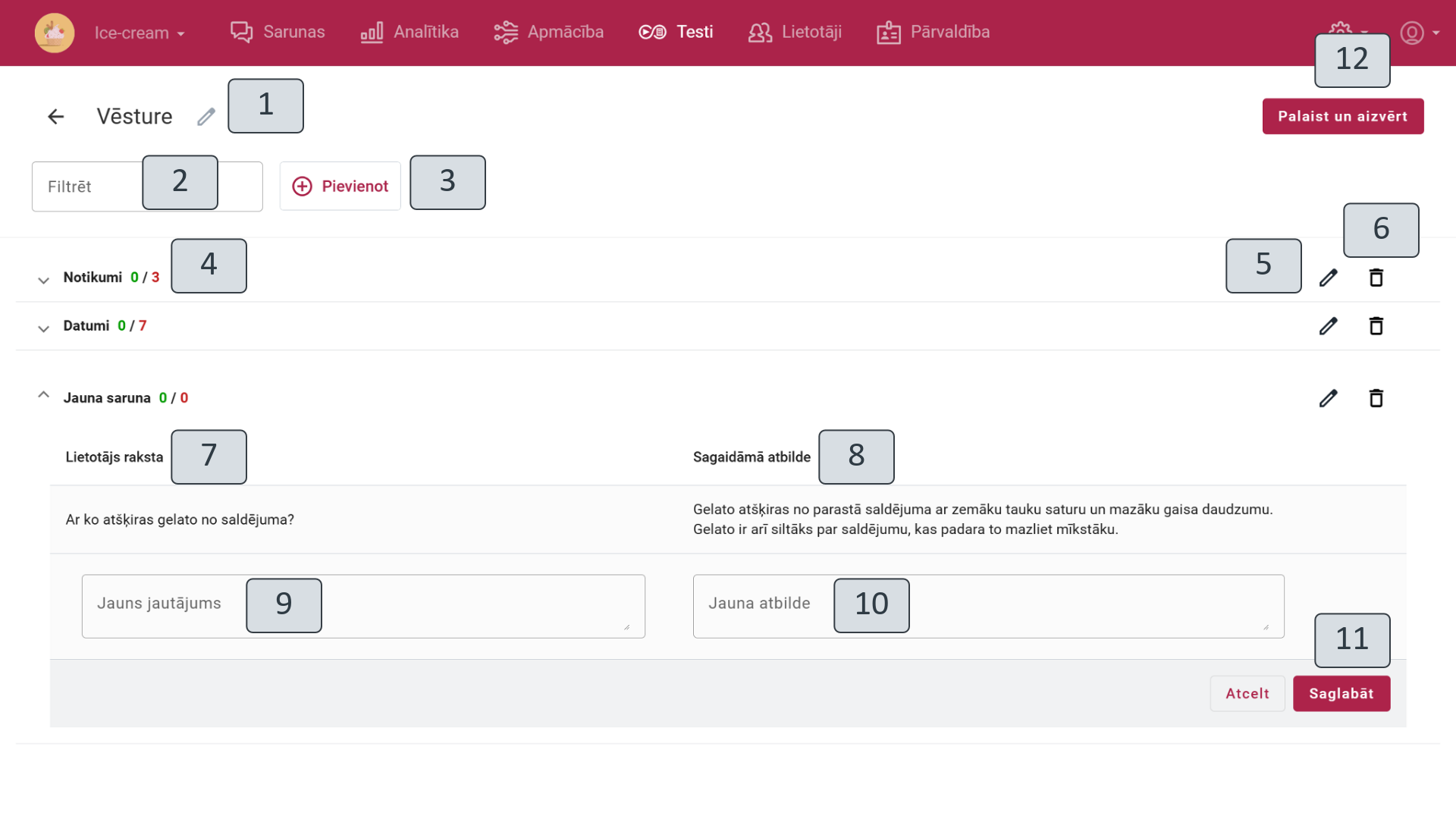
Task: Click the back arrow next to Vēsture
Action: [56, 117]
